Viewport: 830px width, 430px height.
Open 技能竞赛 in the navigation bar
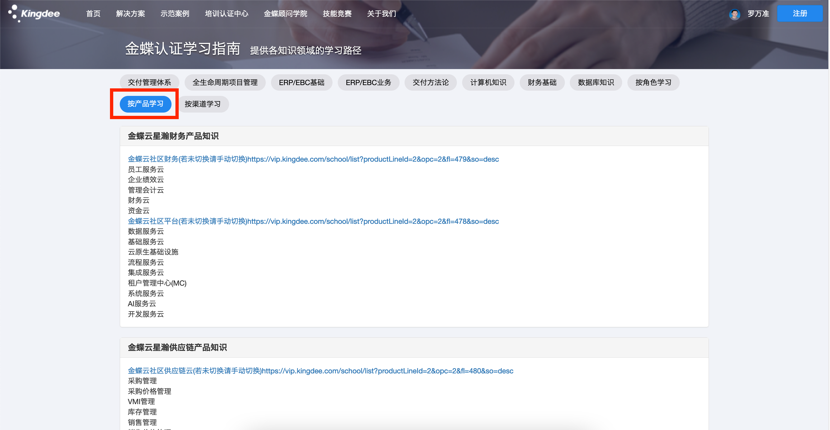pyautogui.click(x=337, y=14)
